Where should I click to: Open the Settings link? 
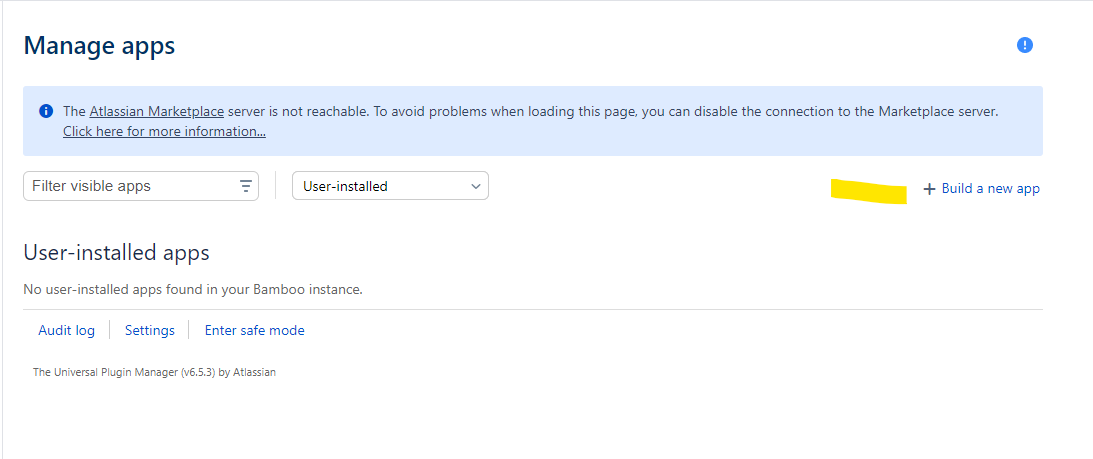(150, 331)
